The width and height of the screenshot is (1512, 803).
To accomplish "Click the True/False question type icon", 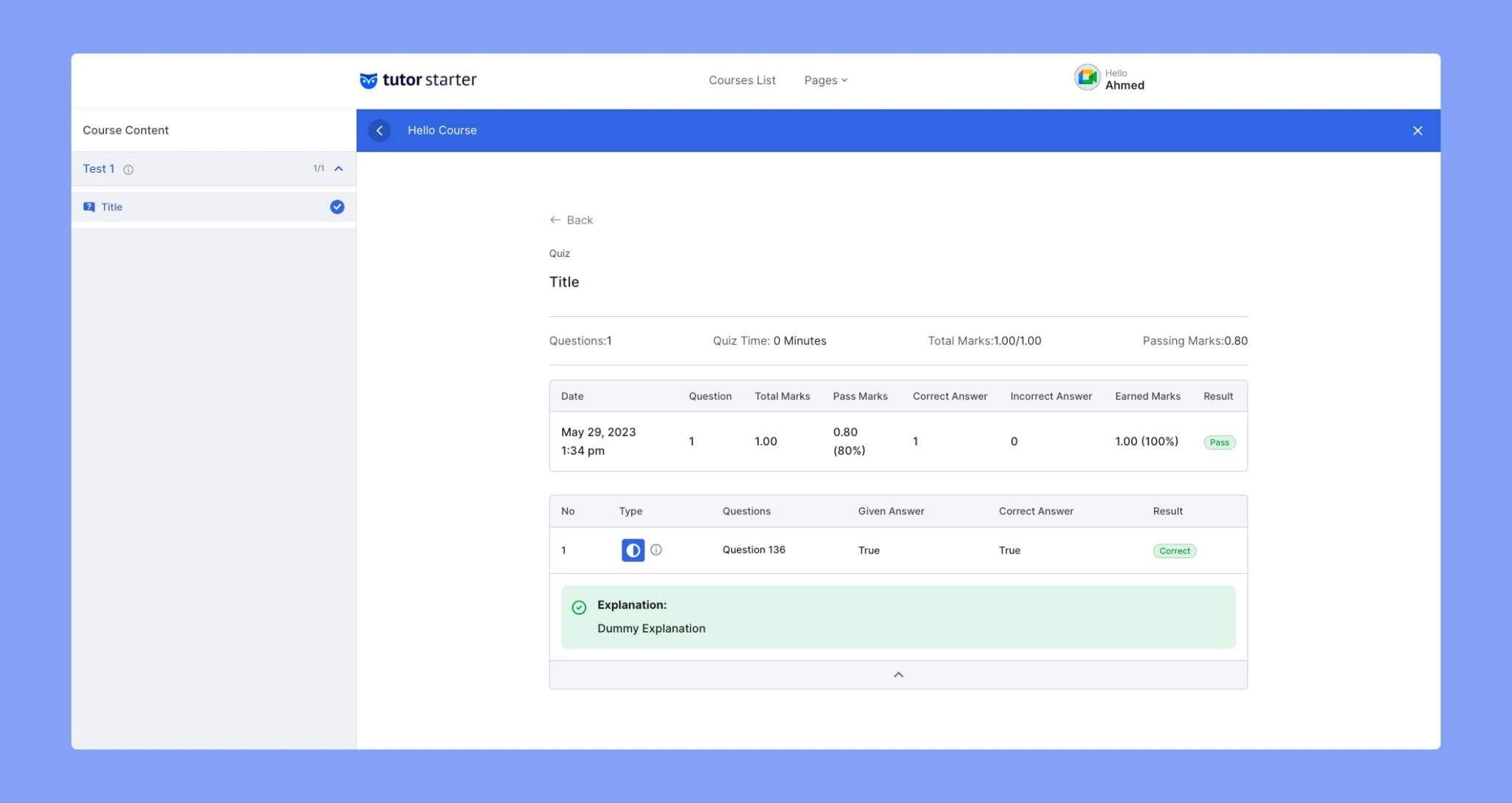I will 632,550.
